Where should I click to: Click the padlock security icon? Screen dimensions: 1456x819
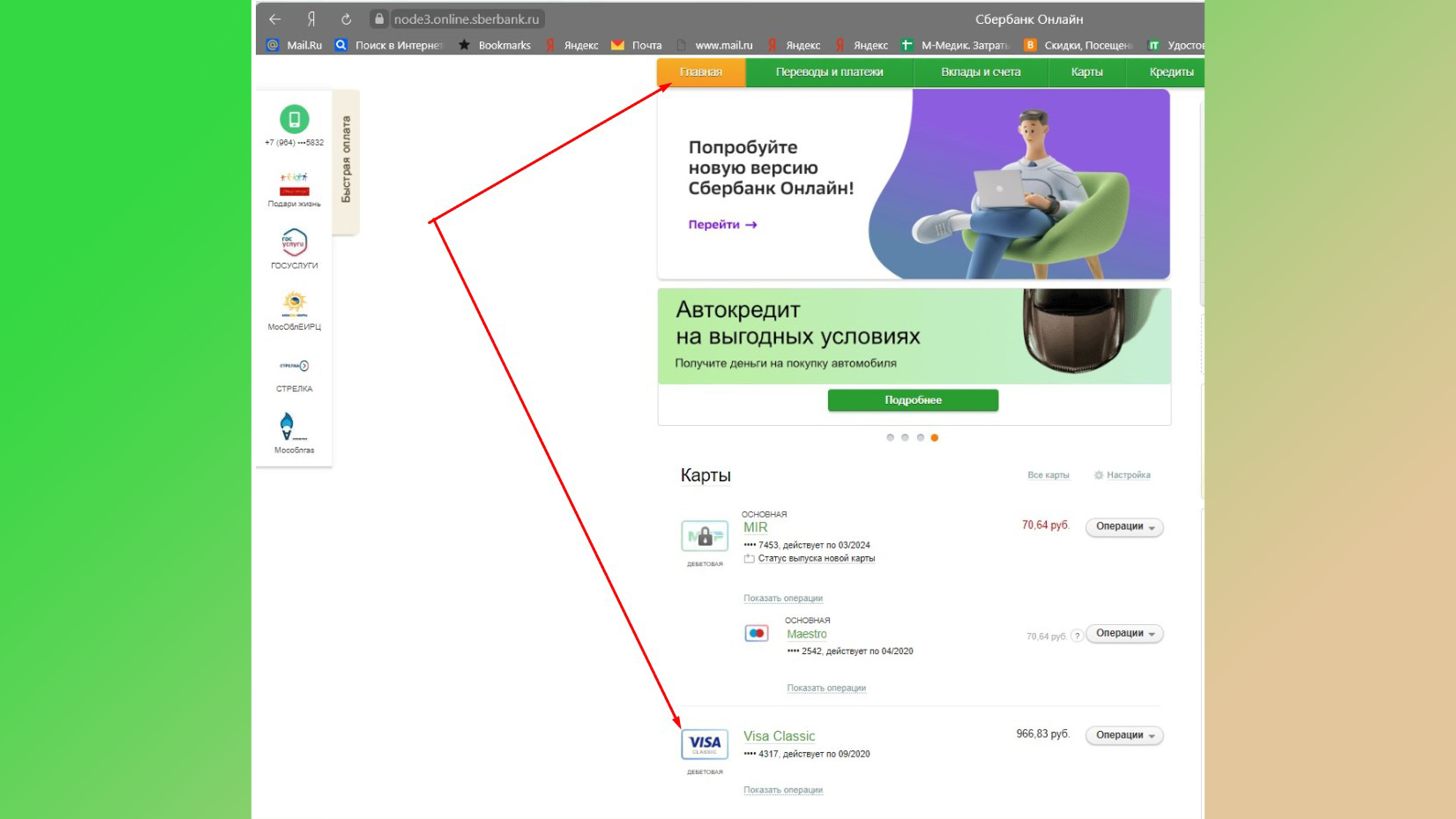(x=379, y=19)
